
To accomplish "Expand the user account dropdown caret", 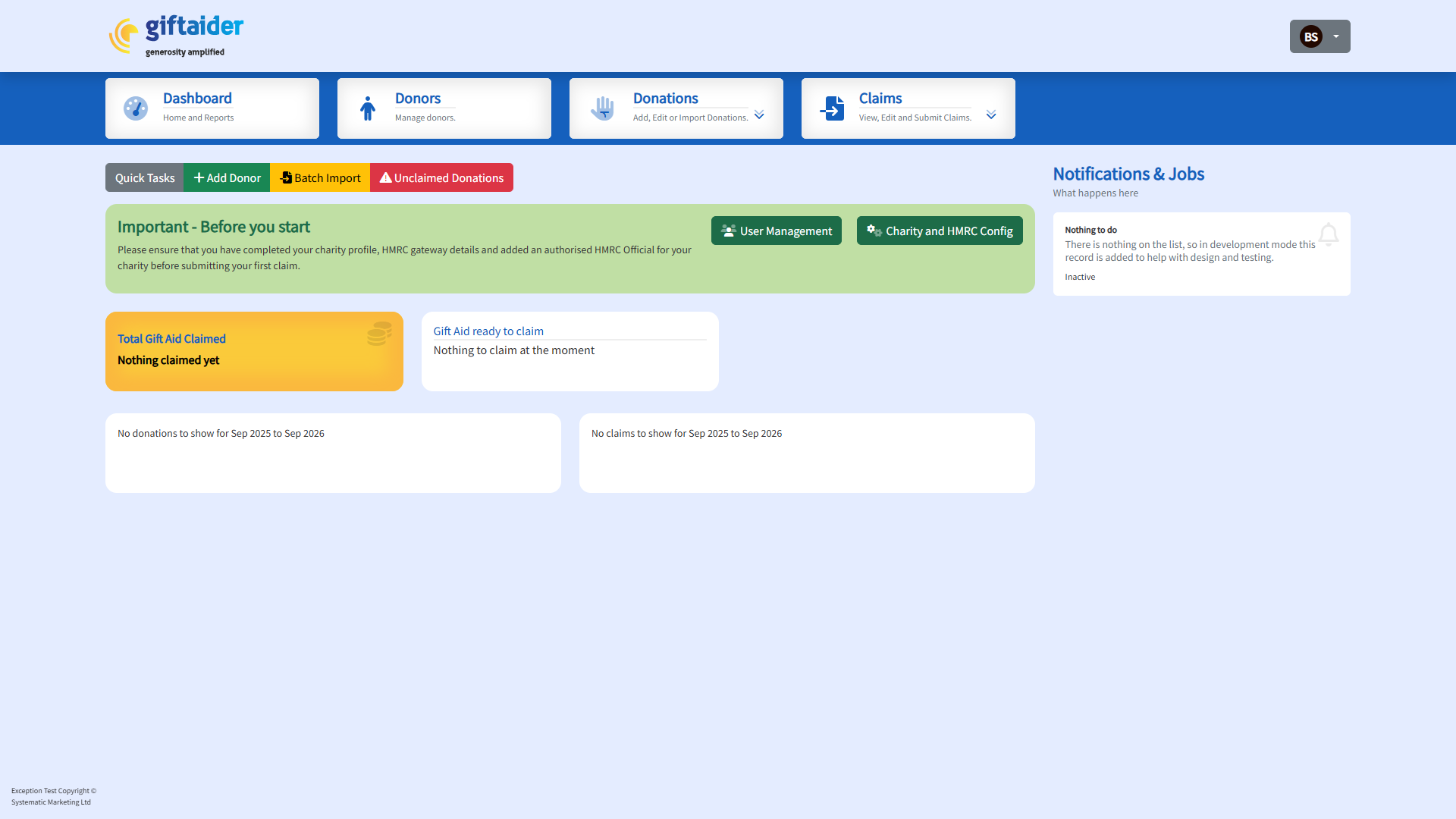I will (1336, 36).
